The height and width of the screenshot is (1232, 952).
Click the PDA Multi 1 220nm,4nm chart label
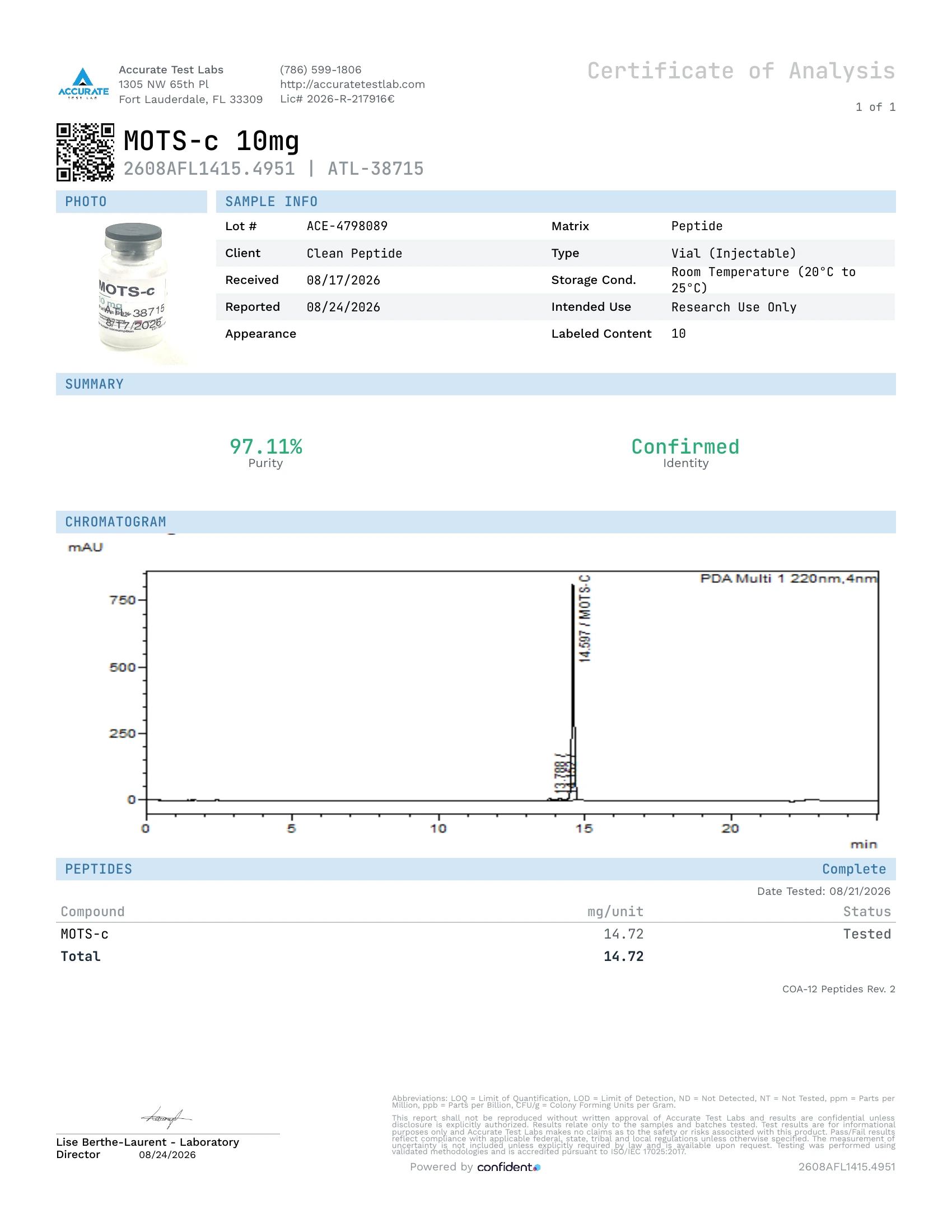point(788,578)
